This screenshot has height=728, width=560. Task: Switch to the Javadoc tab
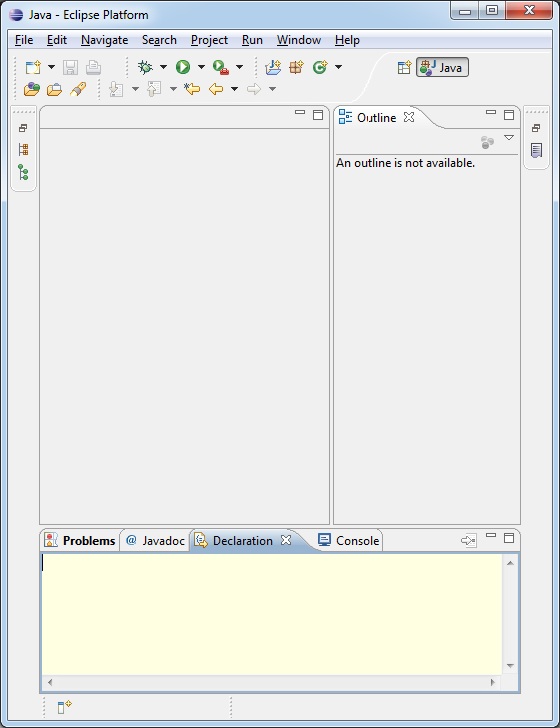155,541
